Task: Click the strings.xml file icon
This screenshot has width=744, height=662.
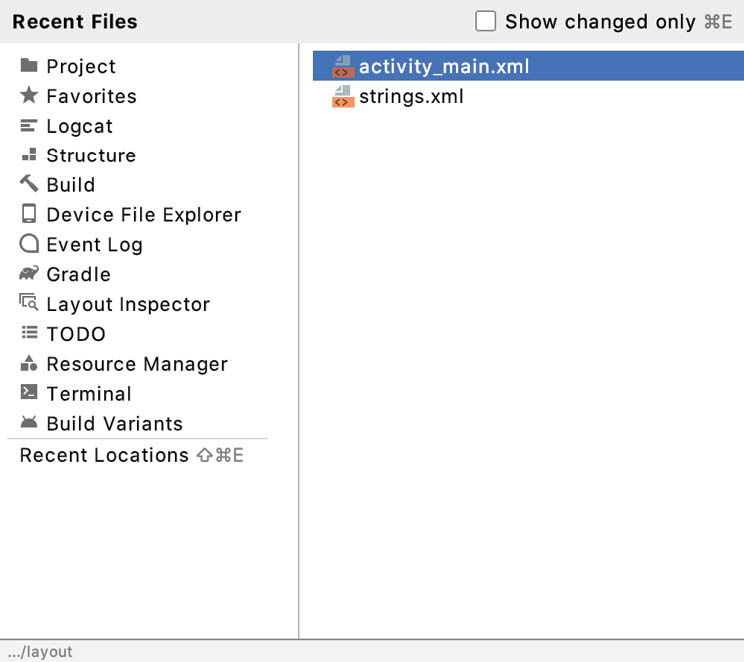Action: pyautogui.click(x=343, y=97)
